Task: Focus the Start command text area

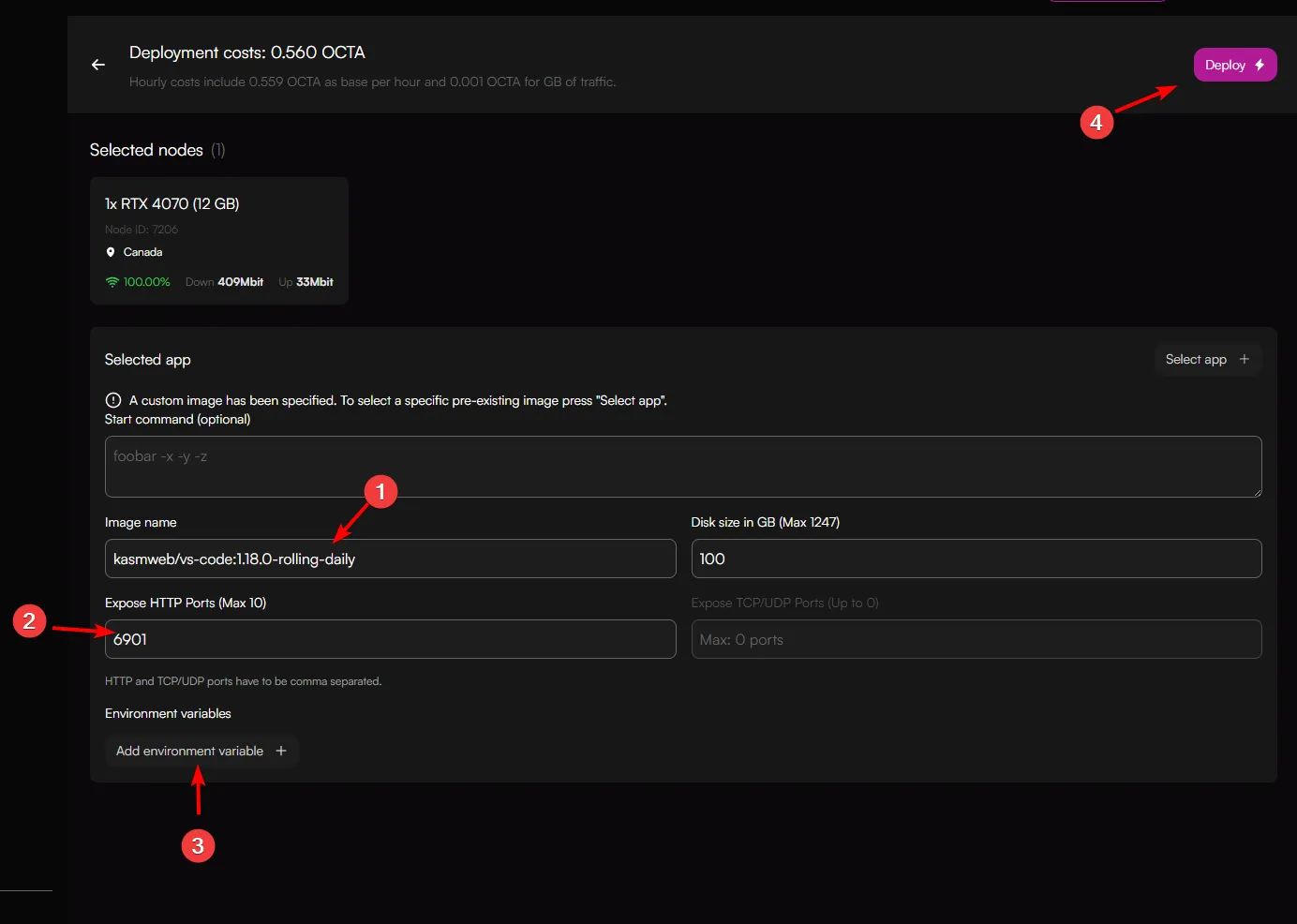Action: point(683,467)
